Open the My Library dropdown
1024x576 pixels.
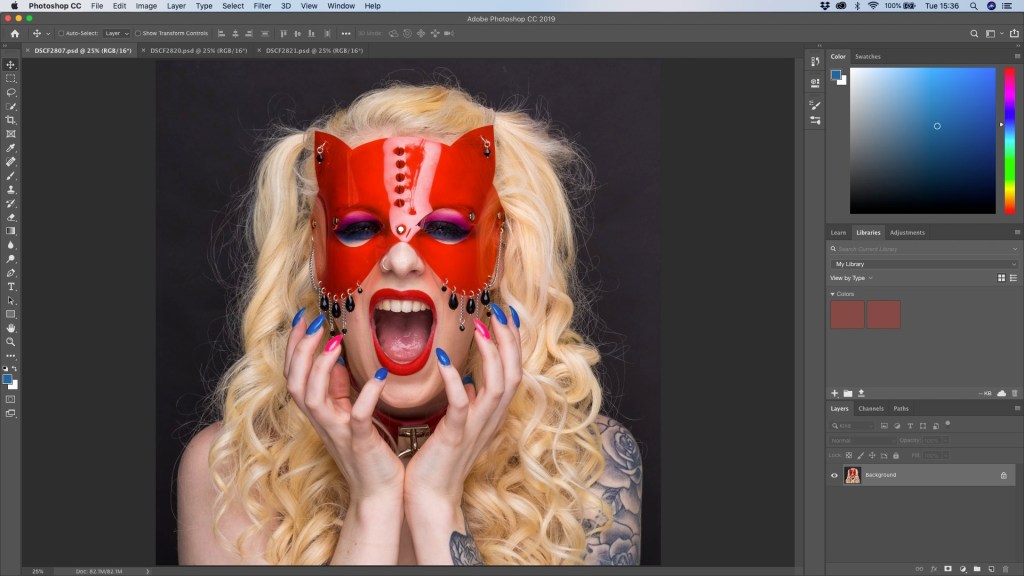coord(924,264)
